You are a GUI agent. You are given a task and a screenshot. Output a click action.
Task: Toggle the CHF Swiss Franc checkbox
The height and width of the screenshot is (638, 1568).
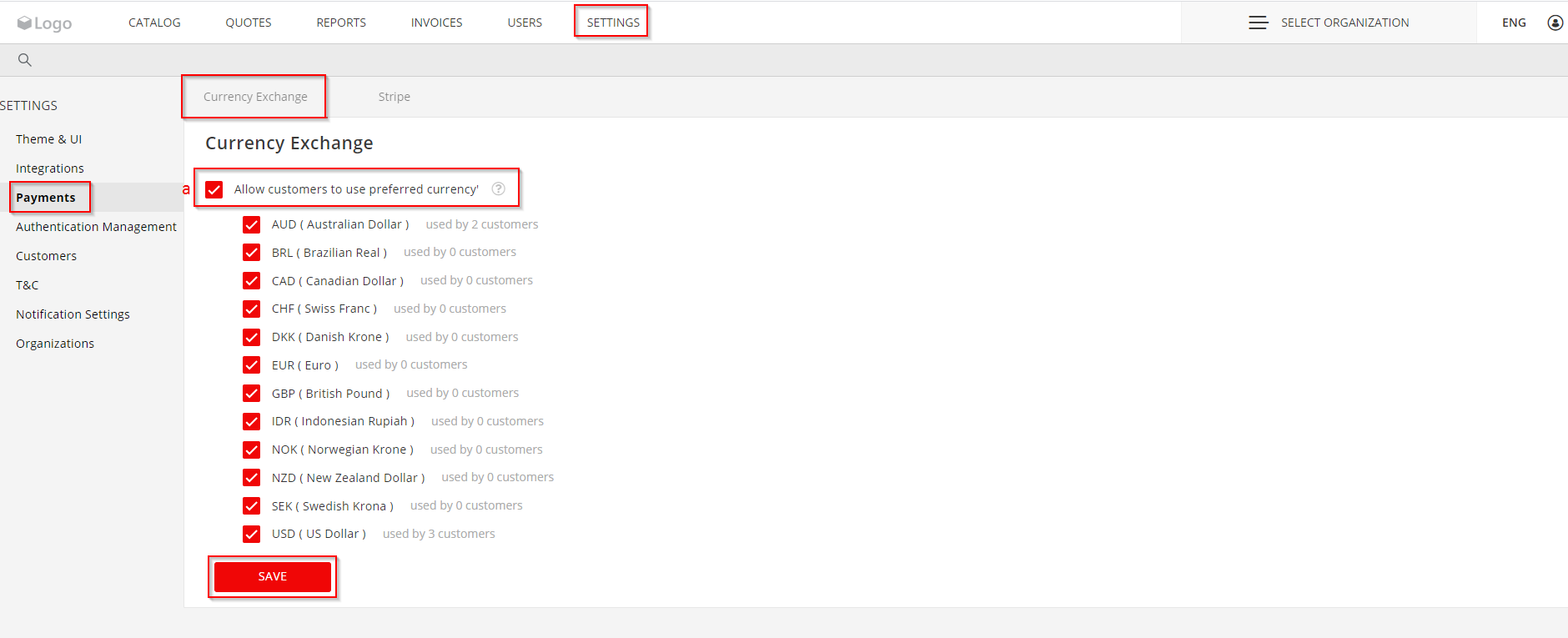(x=251, y=309)
